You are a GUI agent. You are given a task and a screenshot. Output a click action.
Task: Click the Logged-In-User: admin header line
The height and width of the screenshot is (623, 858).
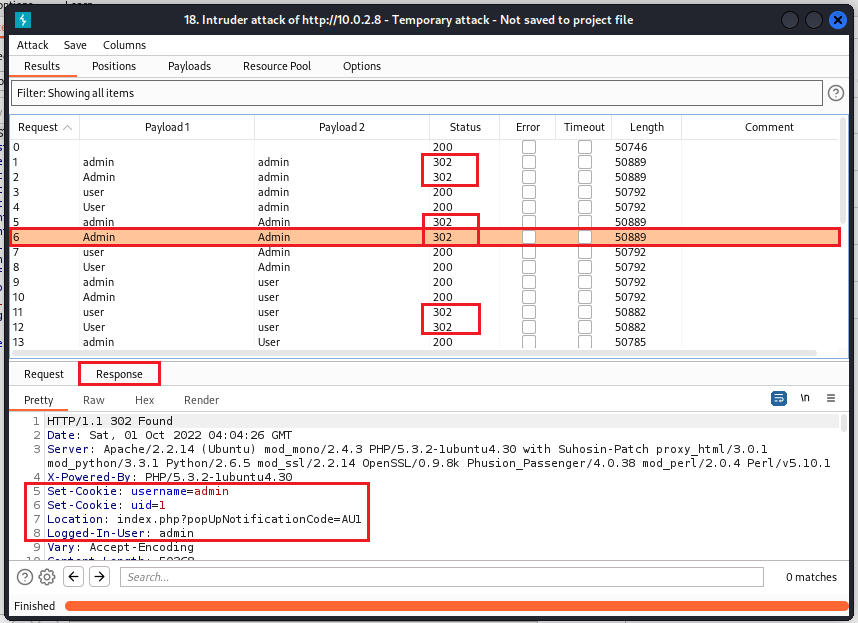pos(120,533)
